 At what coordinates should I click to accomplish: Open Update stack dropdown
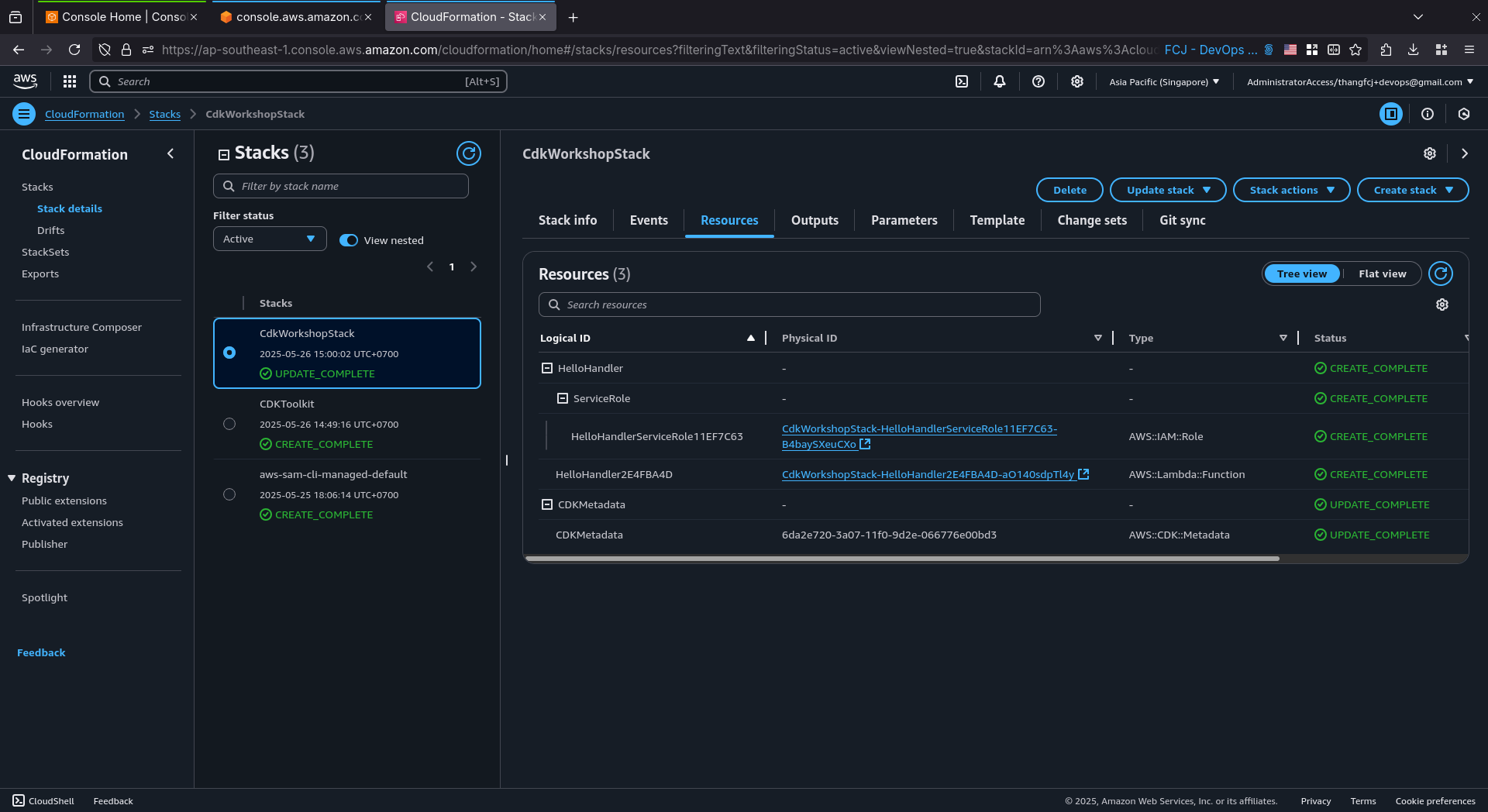click(x=1168, y=190)
